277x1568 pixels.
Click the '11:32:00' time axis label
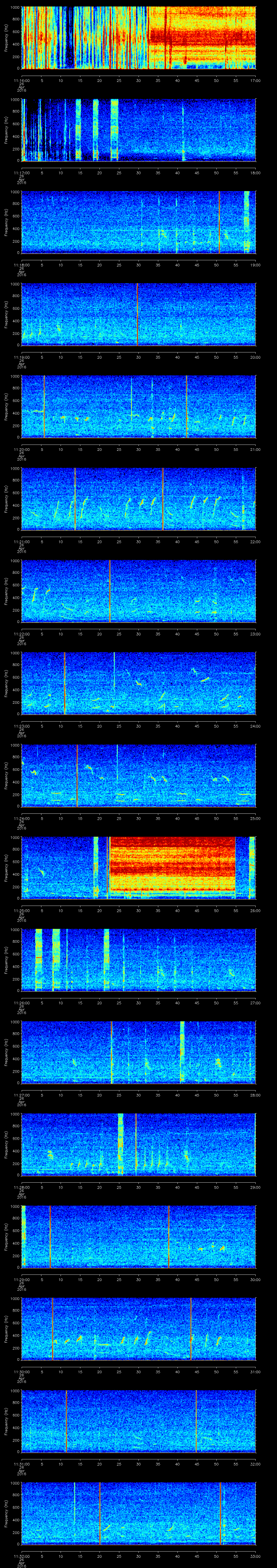pyautogui.click(x=22, y=1556)
